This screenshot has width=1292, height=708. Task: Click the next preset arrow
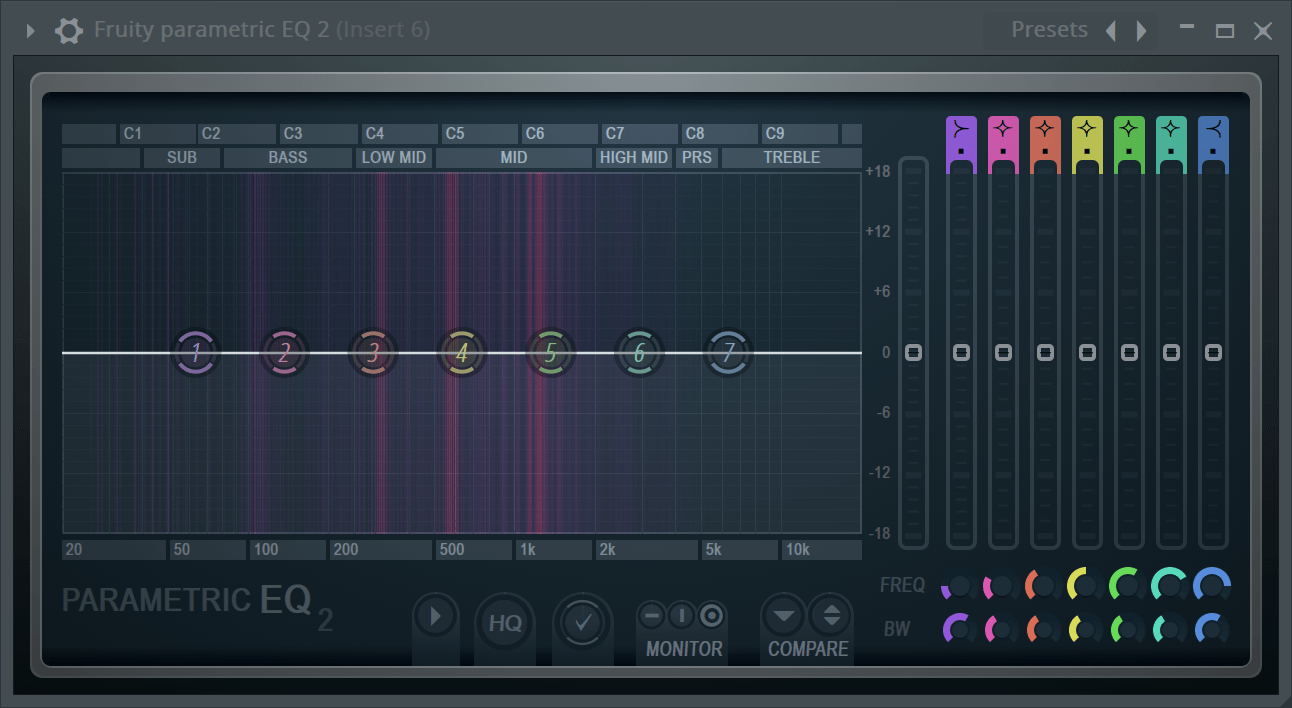pos(1141,30)
